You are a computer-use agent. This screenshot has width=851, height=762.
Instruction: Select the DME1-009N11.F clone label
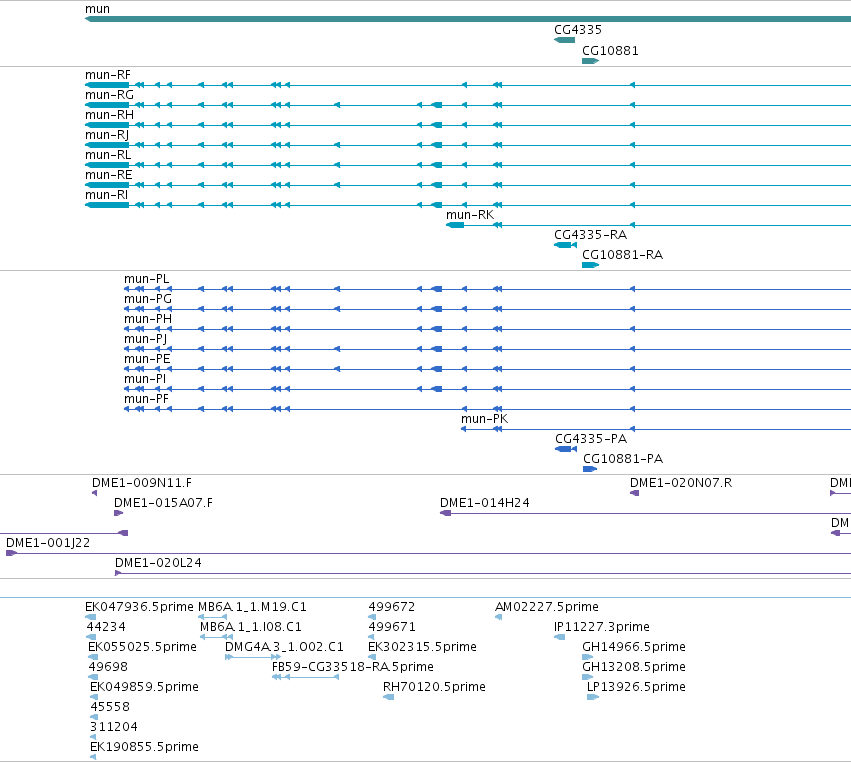pyautogui.click(x=142, y=483)
